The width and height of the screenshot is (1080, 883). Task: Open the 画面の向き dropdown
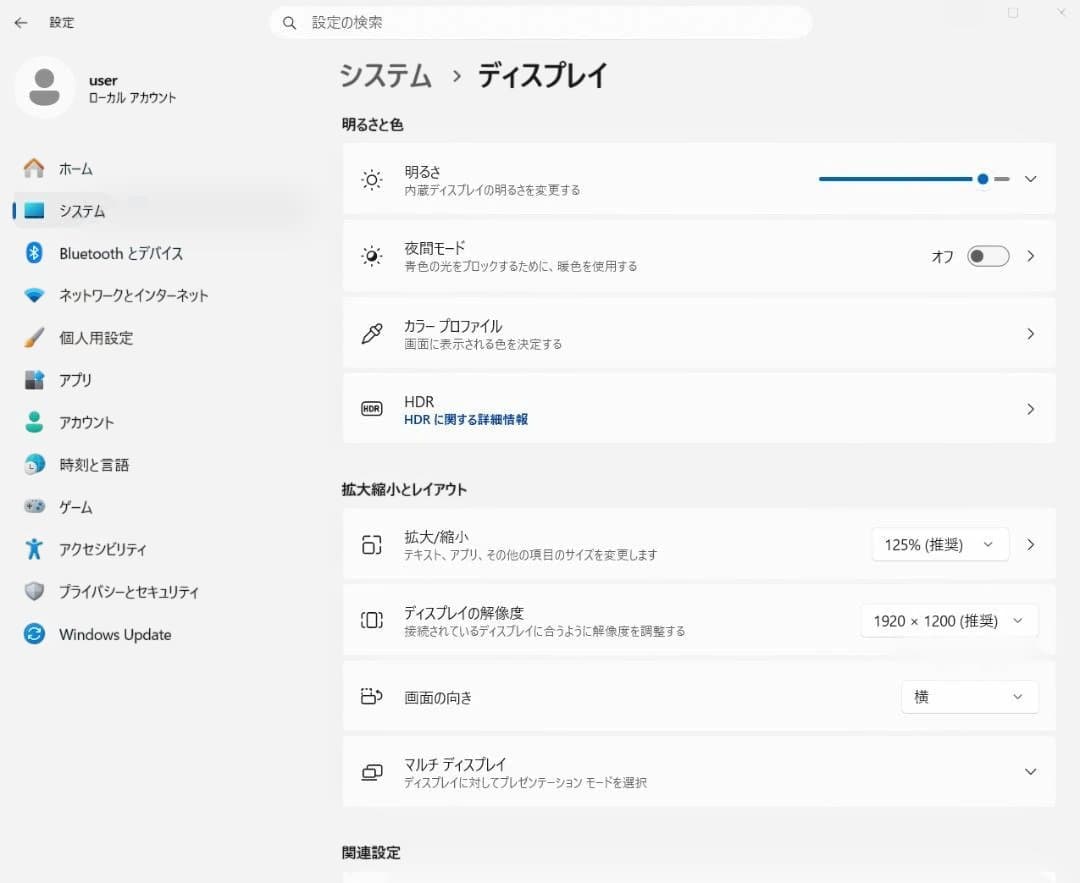[968, 697]
